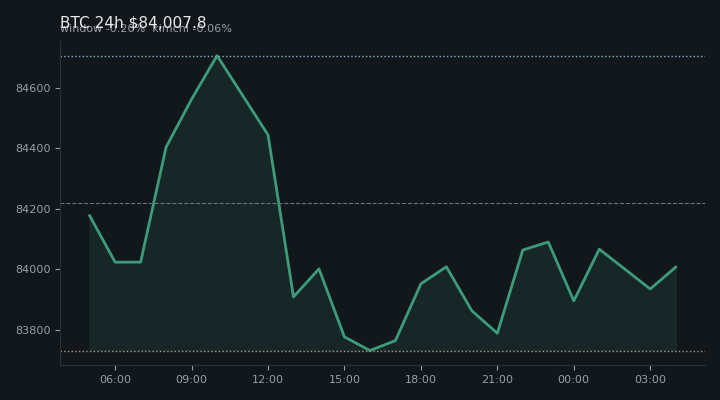Click the 83800 y-axis label
Screen dimensions: 720x400
coord(33,330)
